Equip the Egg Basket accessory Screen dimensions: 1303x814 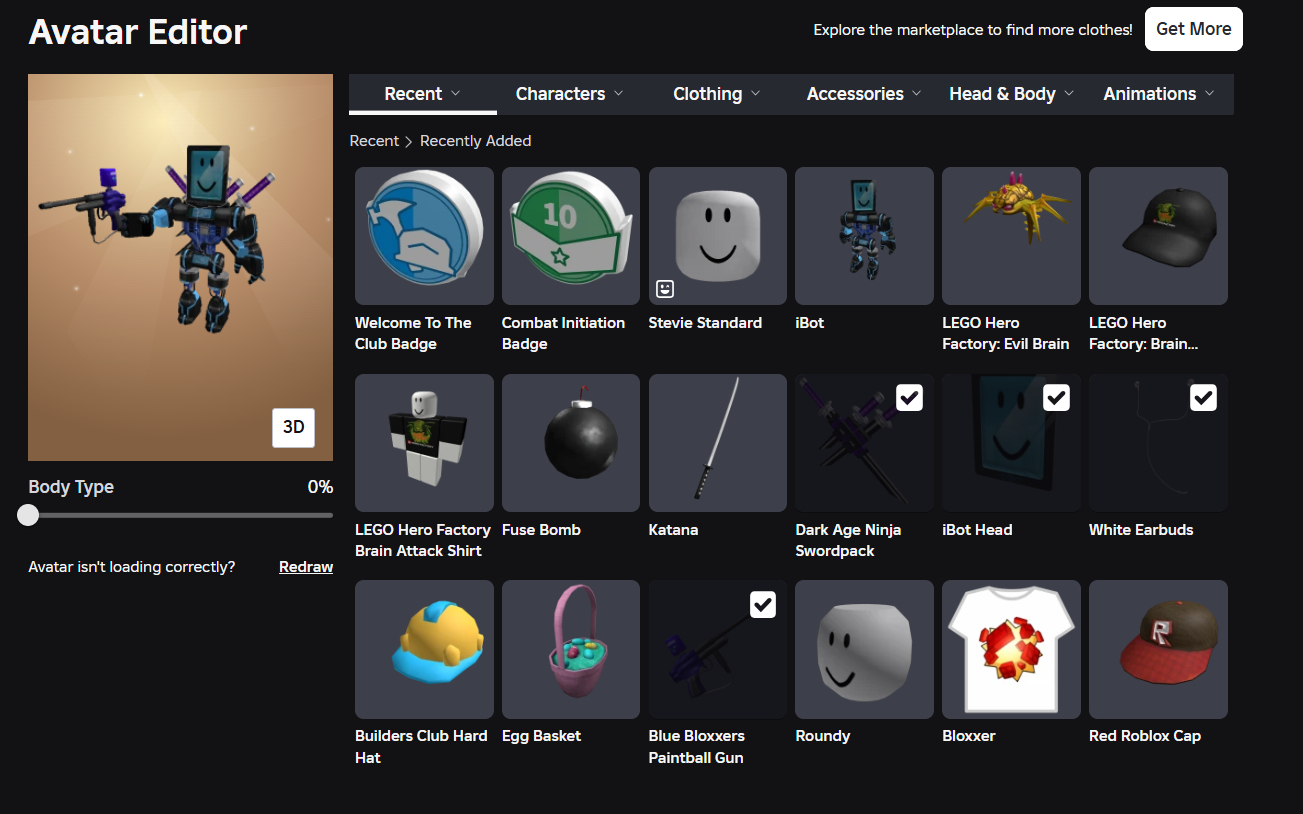[571, 649]
